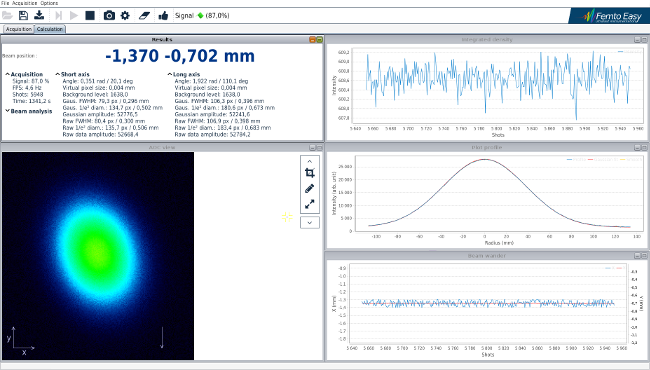Screen dimensions: 650x370
Task: Open settings via the gear icon
Action: click(125, 16)
